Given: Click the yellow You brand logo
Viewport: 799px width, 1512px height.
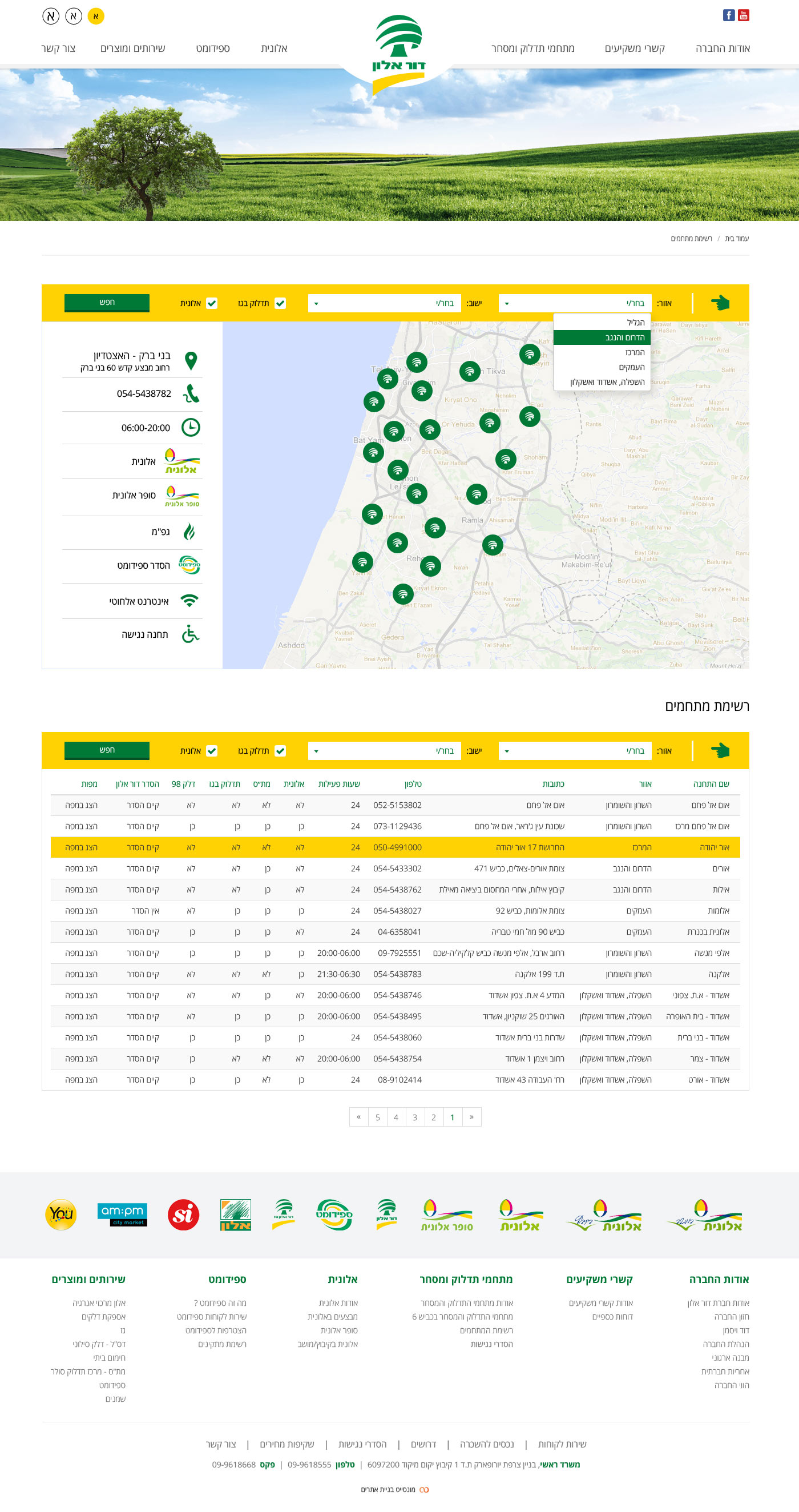Looking at the screenshot, I should 61,1215.
